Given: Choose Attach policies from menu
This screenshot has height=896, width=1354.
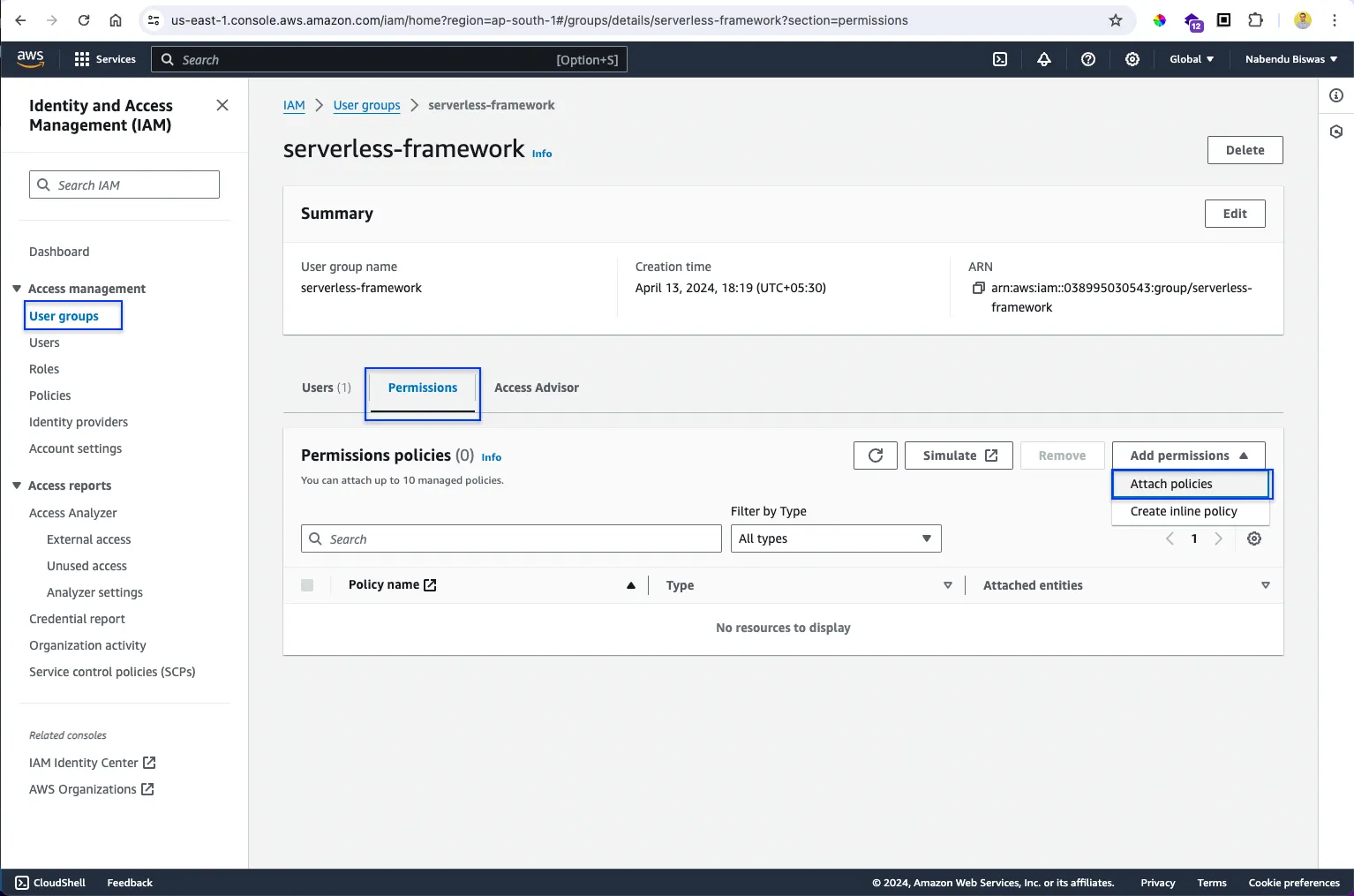Looking at the screenshot, I should 1191,484.
